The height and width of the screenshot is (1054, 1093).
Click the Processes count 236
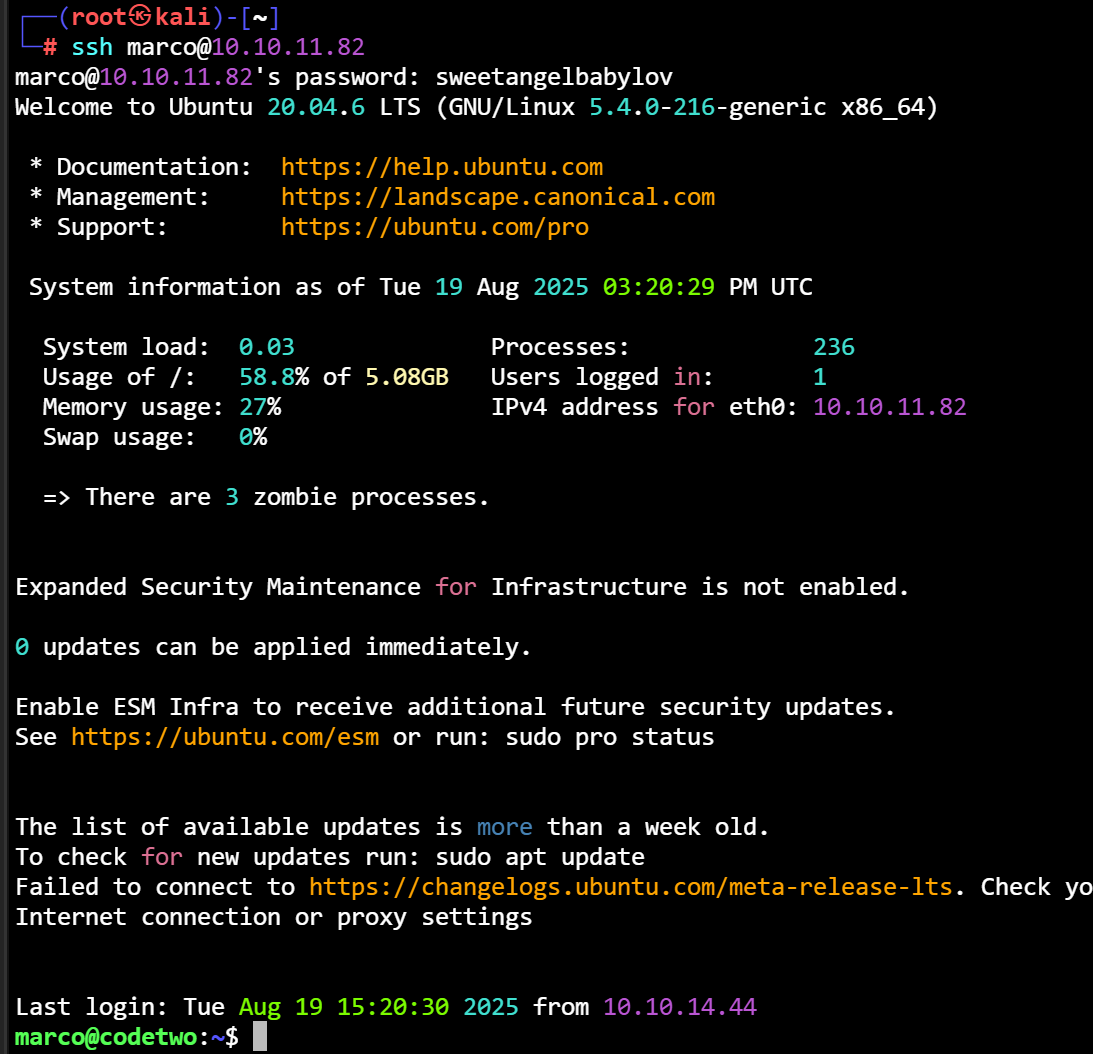pos(833,347)
